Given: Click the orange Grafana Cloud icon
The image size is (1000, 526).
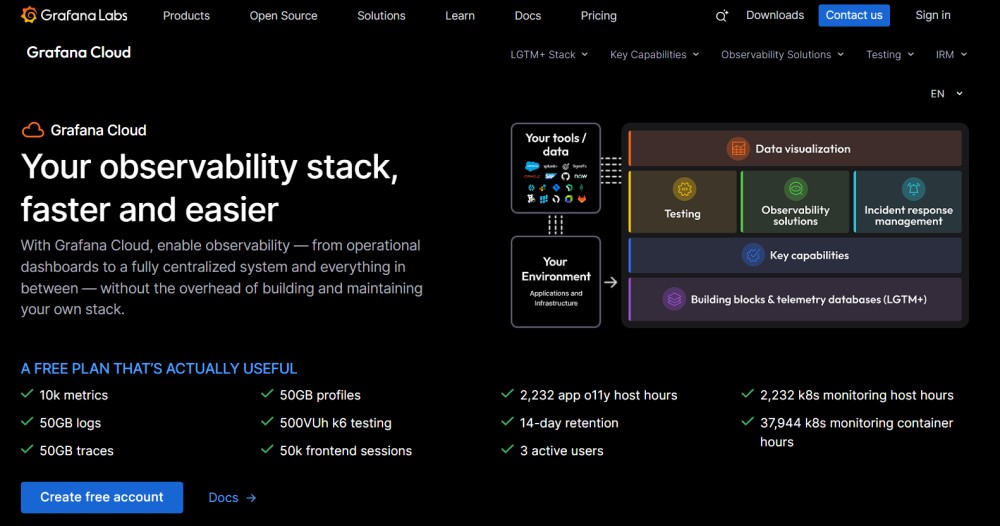Looking at the screenshot, I should click(33, 130).
